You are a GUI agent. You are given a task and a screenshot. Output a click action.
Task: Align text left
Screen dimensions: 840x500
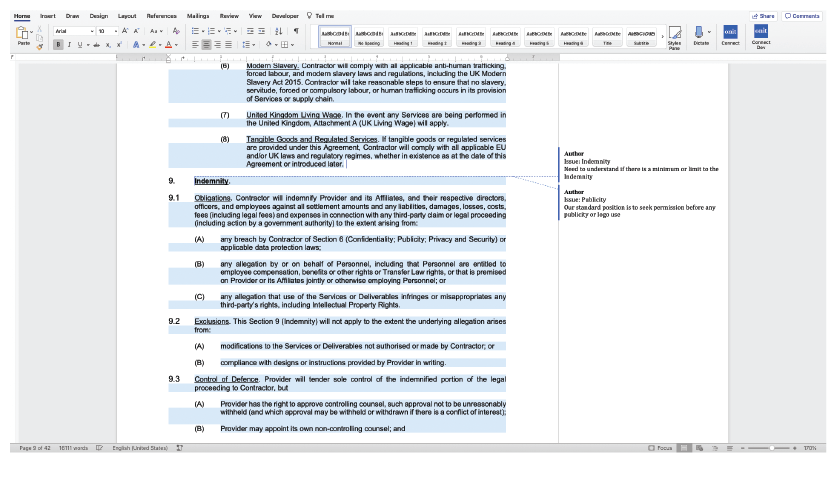coord(195,45)
